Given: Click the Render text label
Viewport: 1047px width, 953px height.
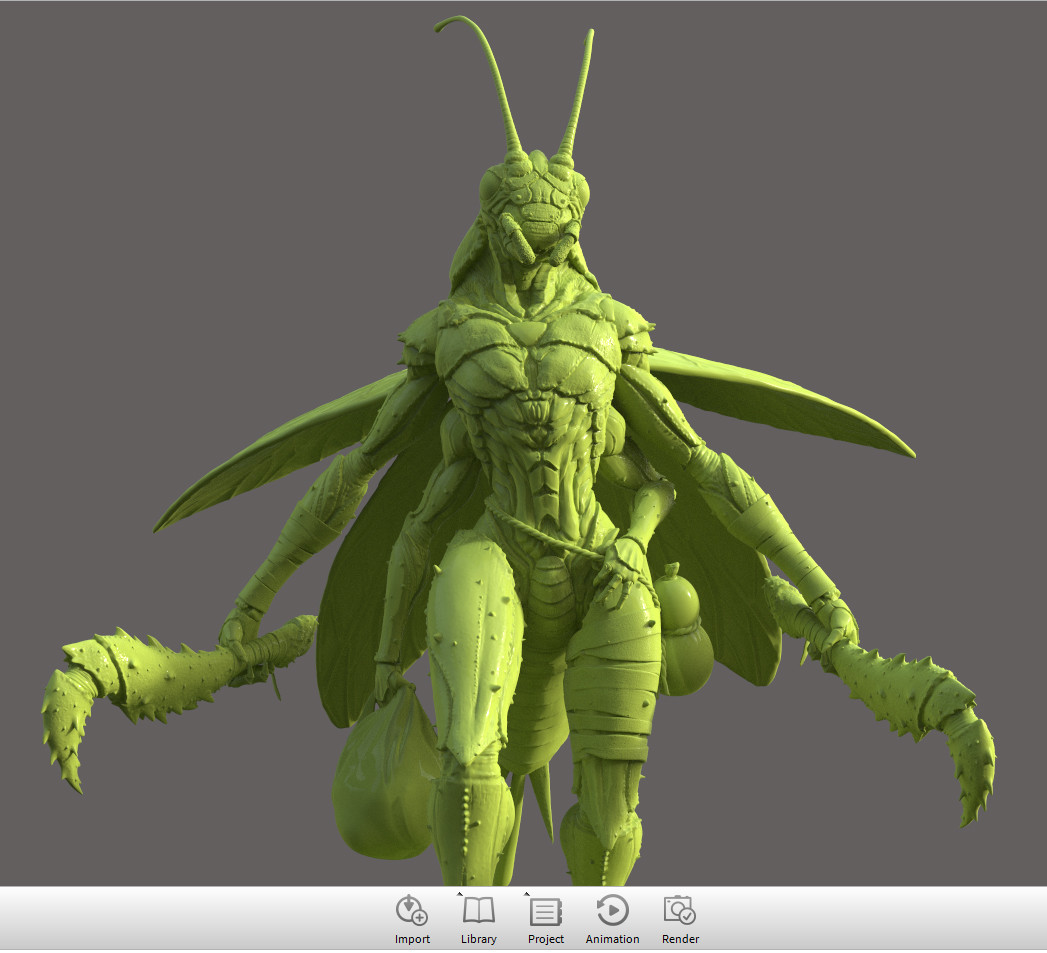Looking at the screenshot, I should [679, 939].
